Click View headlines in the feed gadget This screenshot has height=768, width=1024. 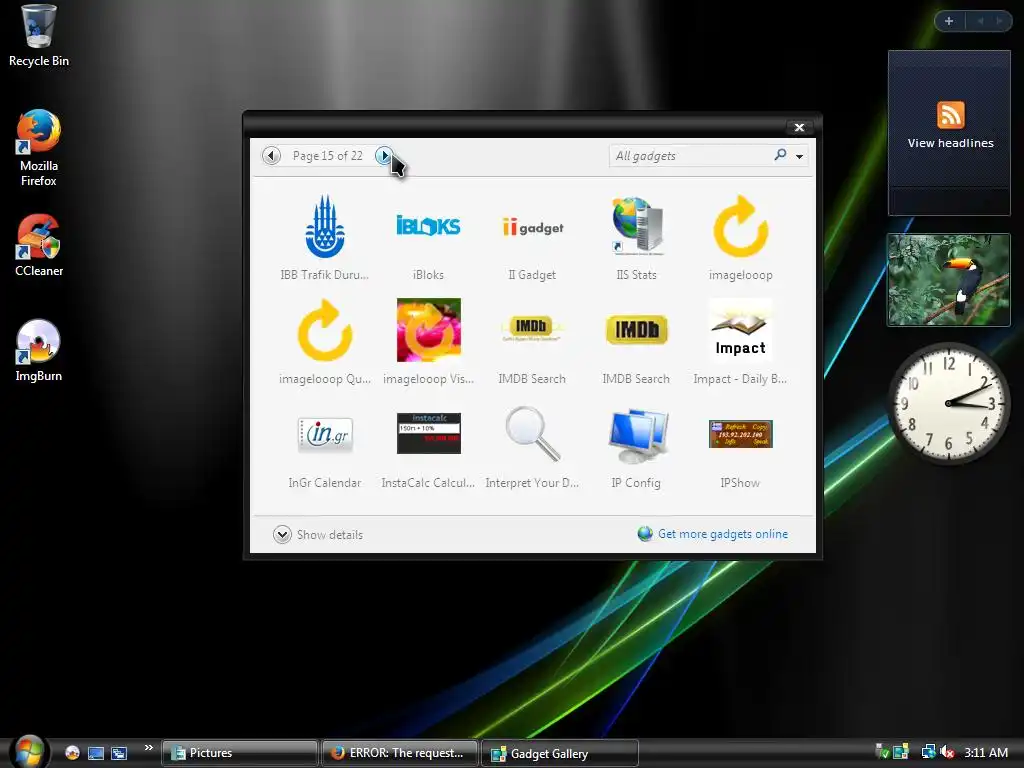[950, 143]
